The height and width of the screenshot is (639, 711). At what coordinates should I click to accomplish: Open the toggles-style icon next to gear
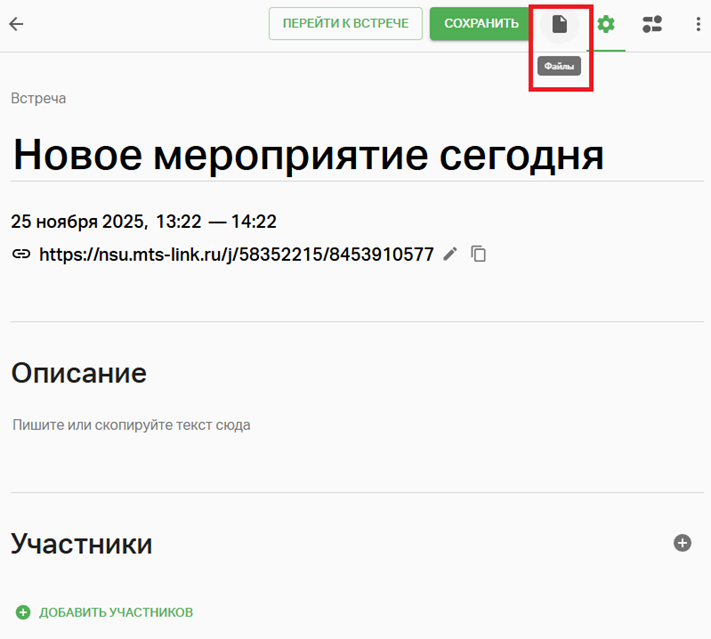652,24
